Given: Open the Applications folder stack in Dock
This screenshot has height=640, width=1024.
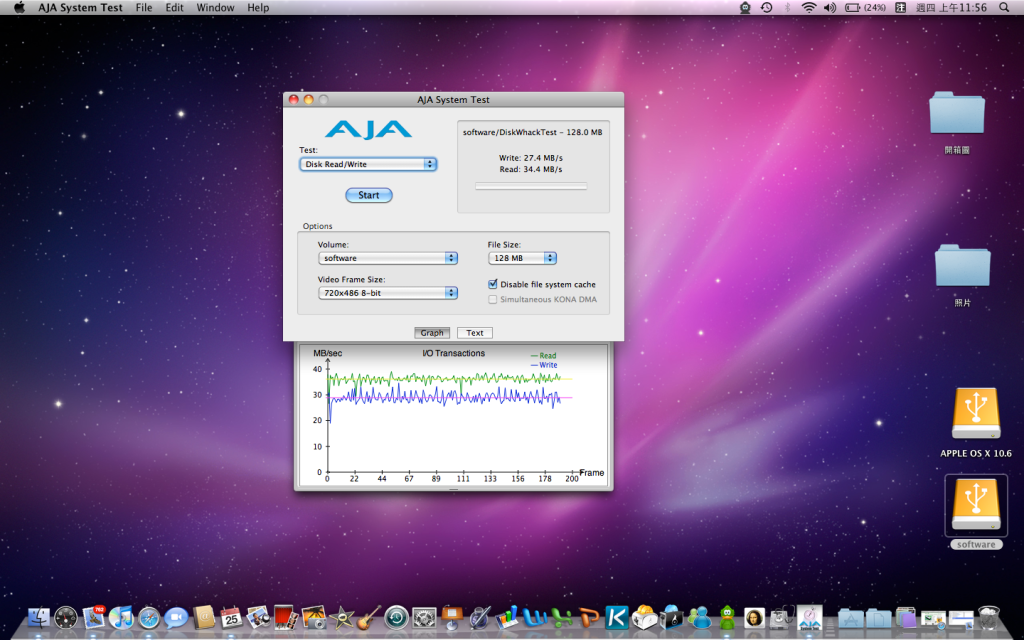Looking at the screenshot, I should [850, 616].
